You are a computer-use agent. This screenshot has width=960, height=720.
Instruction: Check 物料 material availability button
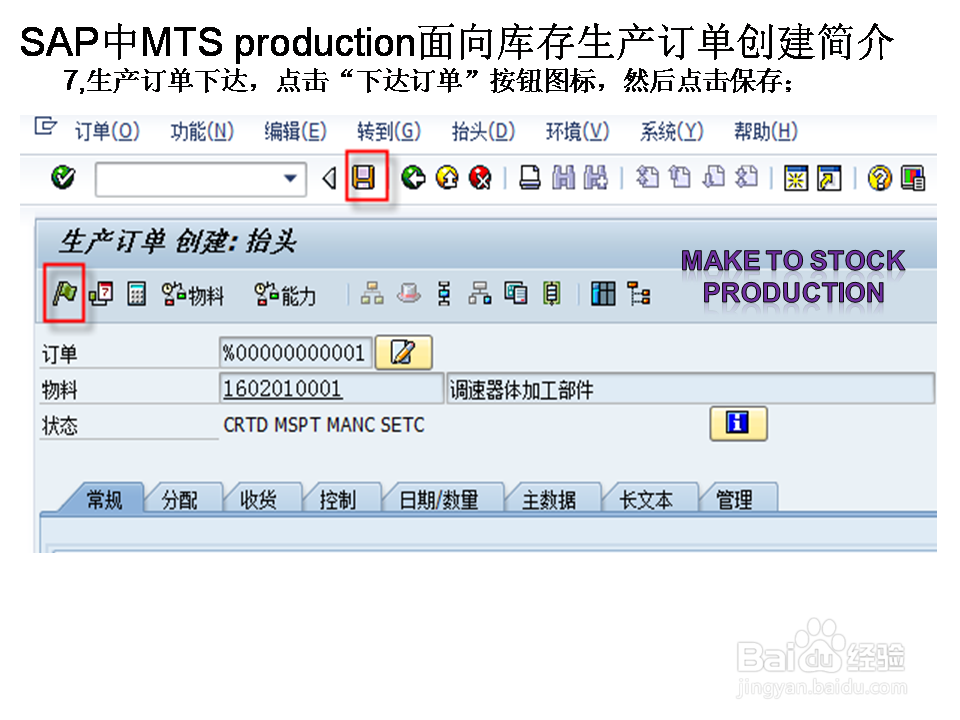[x=193, y=295]
